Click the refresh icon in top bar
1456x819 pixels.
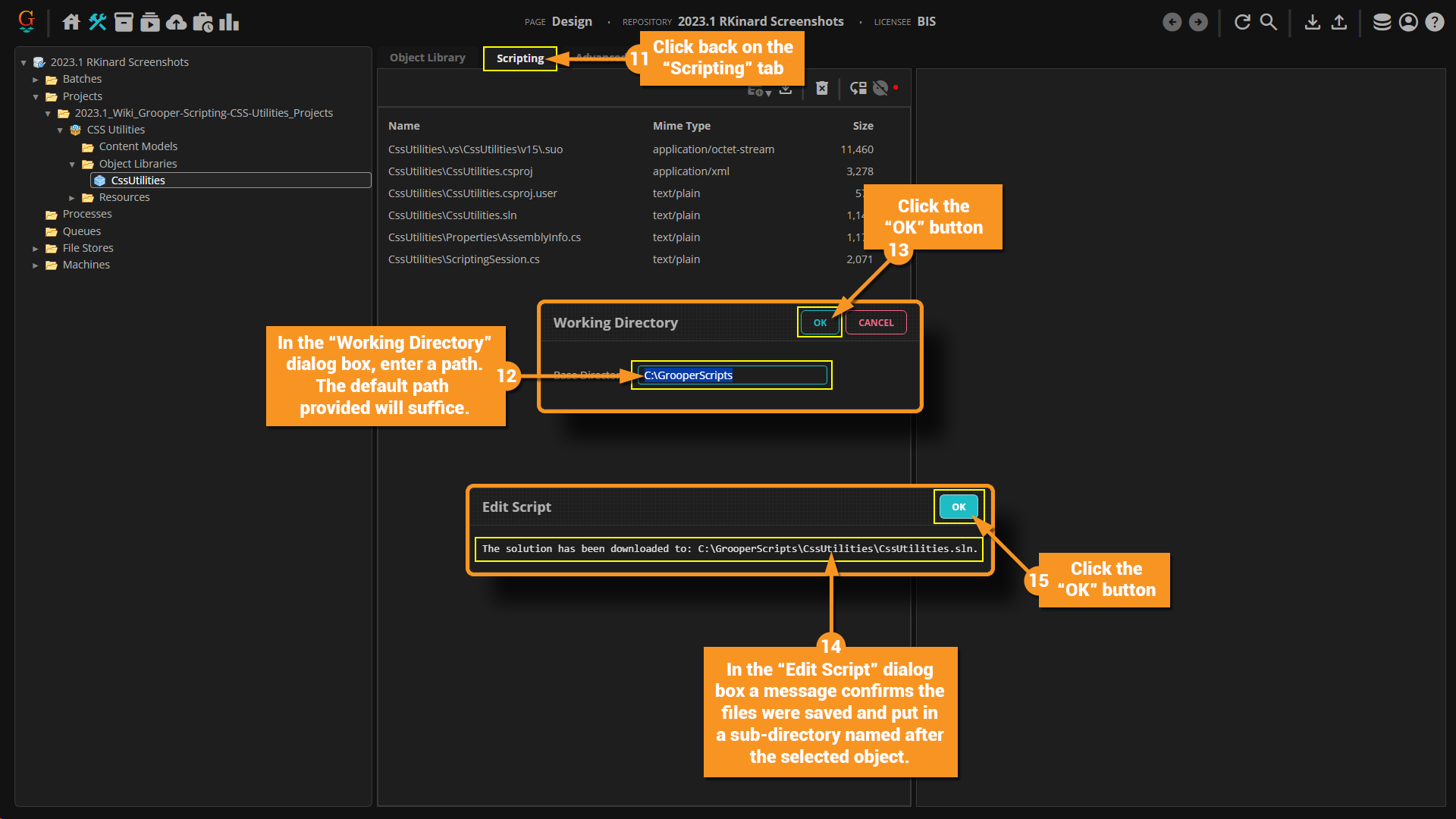(x=1242, y=22)
